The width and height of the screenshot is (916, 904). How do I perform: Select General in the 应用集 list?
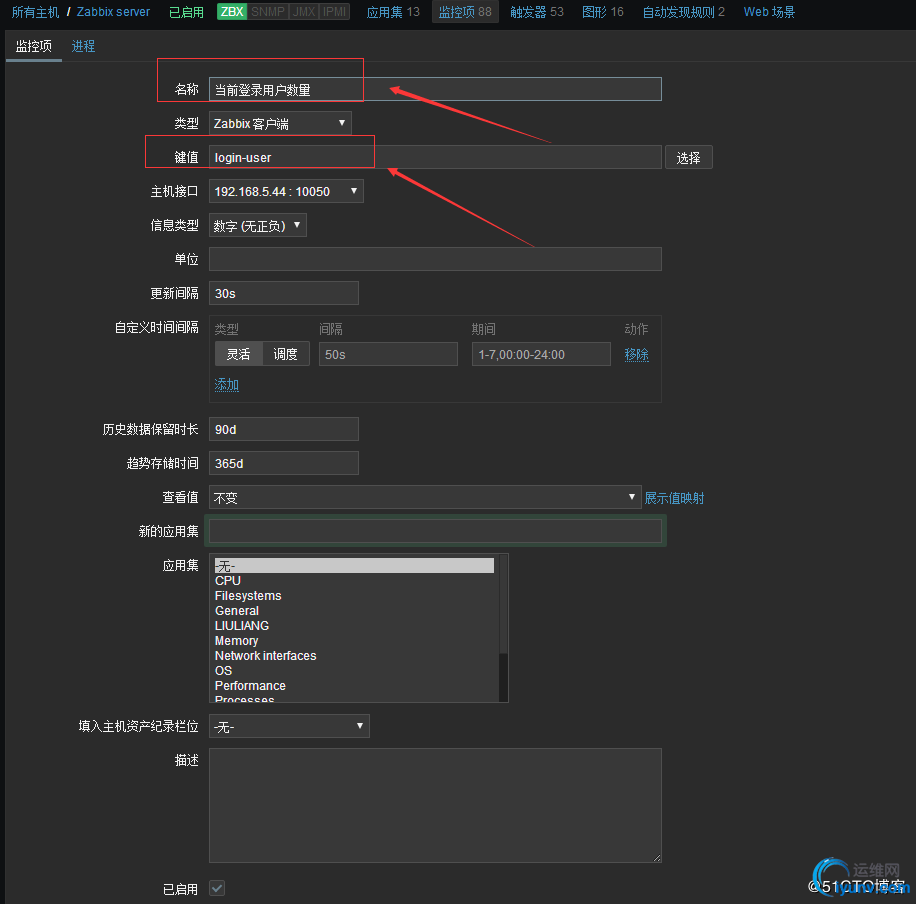pos(354,611)
